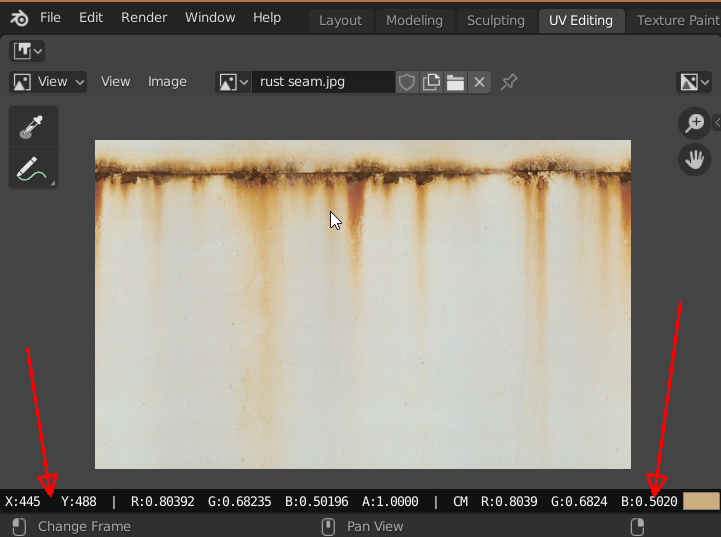The image size is (721, 537).
Task: Browse images with the image datablock dropdown
Action: click(x=233, y=82)
